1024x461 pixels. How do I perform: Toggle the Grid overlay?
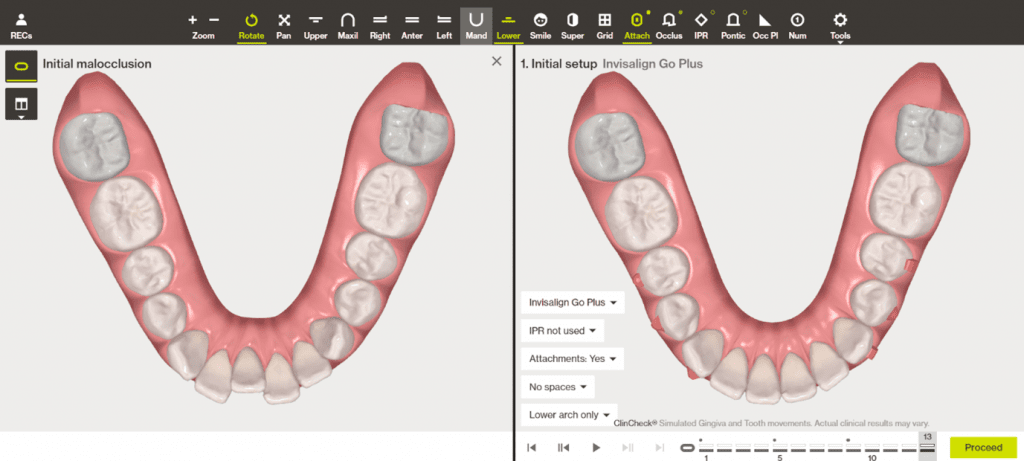[605, 26]
